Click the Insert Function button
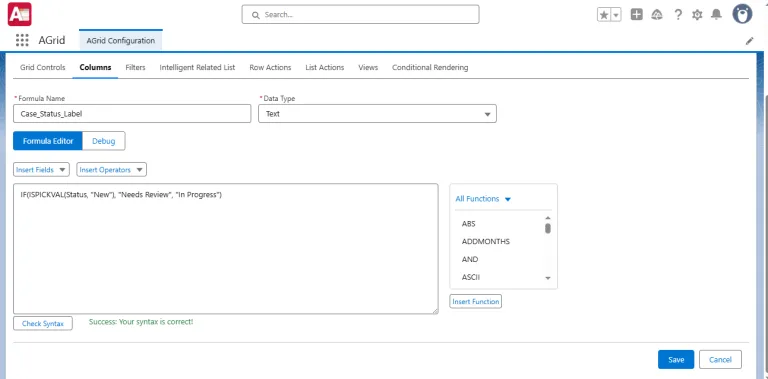The width and height of the screenshot is (768, 379). [x=476, y=302]
